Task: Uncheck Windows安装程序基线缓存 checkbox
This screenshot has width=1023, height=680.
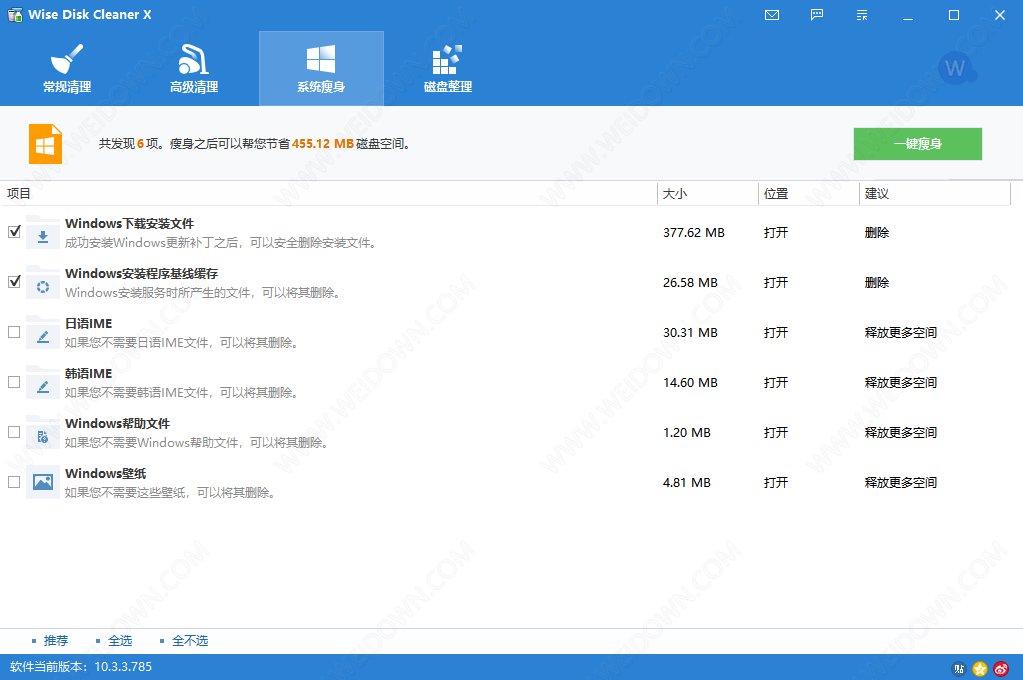Action: [x=14, y=282]
